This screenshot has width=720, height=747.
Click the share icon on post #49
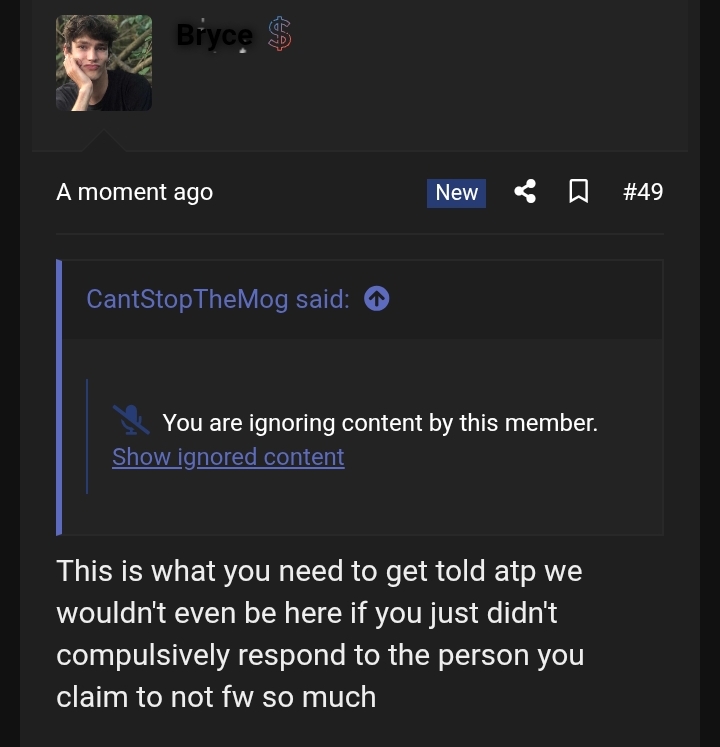pos(525,191)
